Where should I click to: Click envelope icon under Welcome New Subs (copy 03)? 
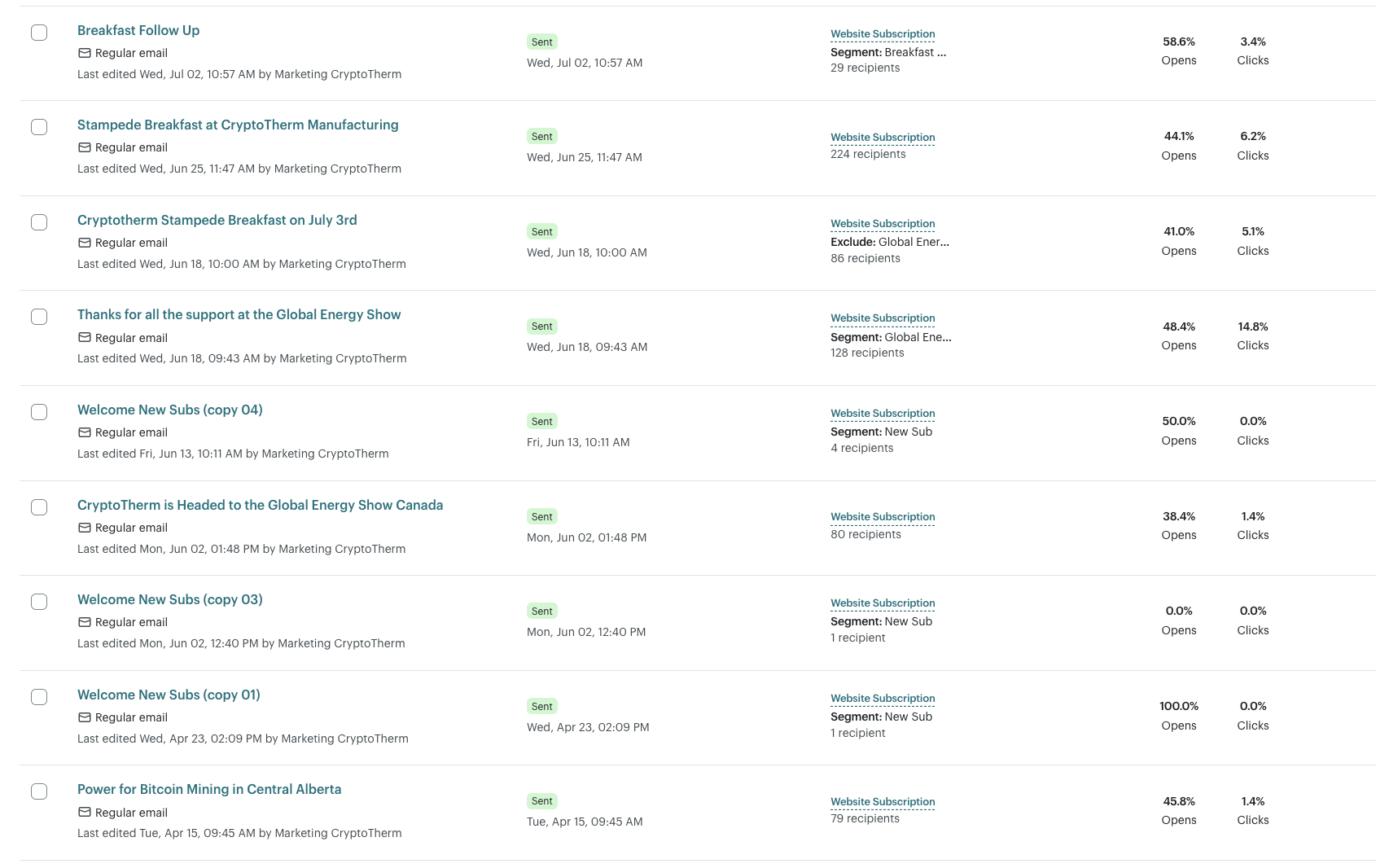[84, 622]
